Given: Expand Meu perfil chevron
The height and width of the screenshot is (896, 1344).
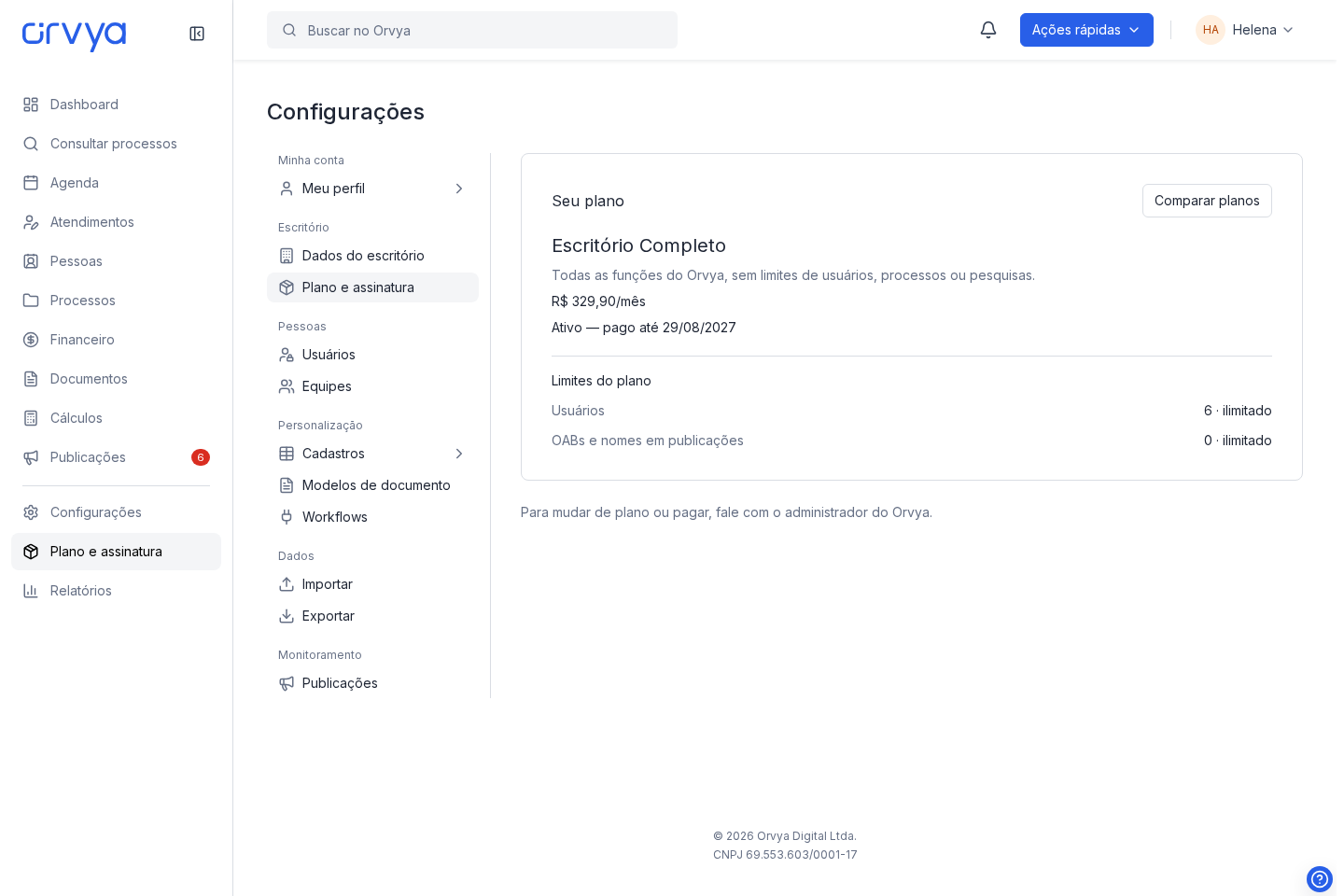Looking at the screenshot, I should pyautogui.click(x=458, y=189).
